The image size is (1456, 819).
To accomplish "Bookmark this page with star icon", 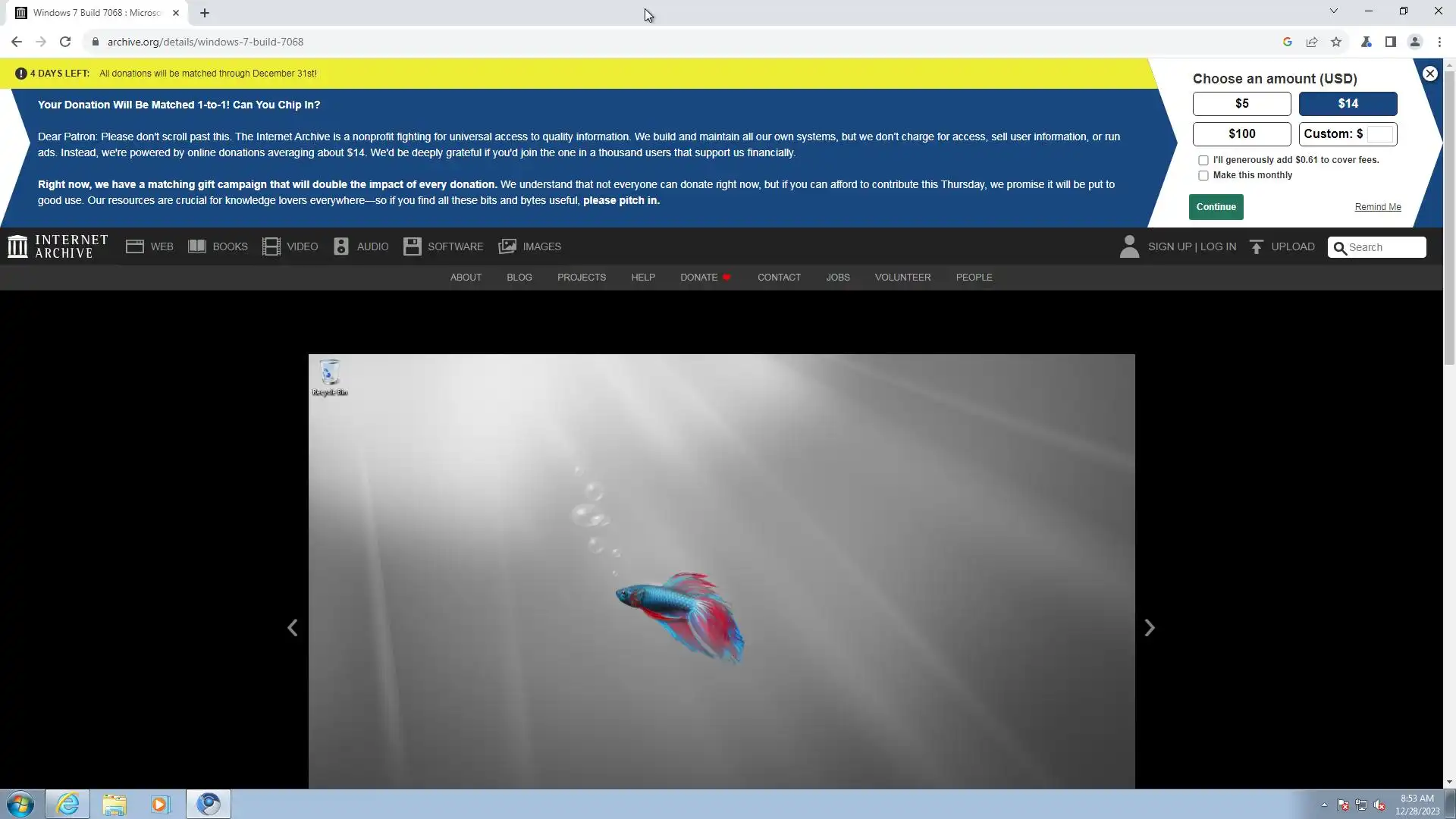I will coord(1336,42).
